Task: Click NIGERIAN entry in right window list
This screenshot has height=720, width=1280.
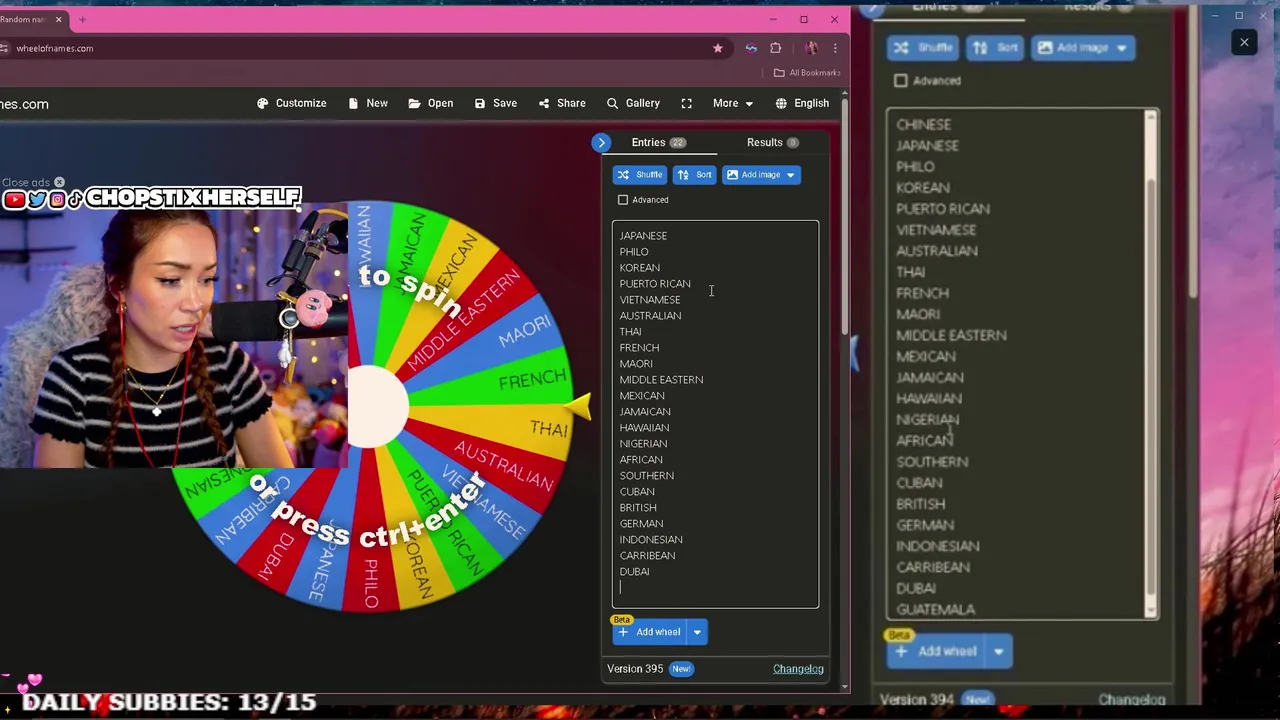Action: 927,419
